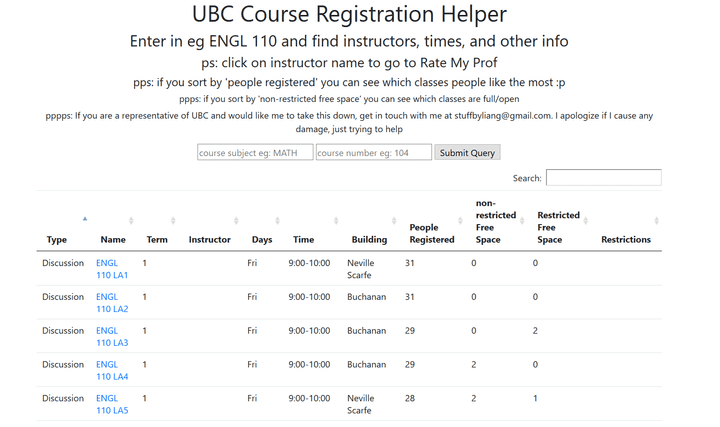Click non-restricted free space 2 in LA4 row
Screen dimensions: 720x427
[x=473, y=365]
